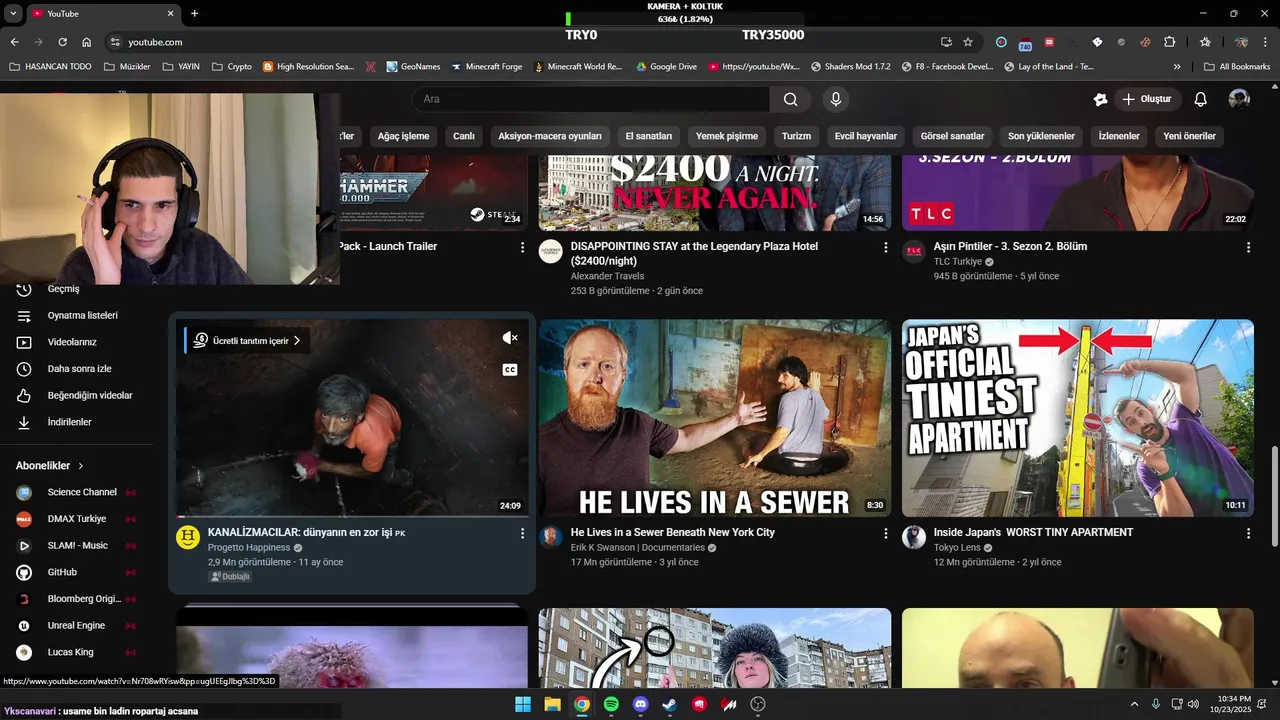Expand the hidden bookmarks overflow chevron

click(1177, 67)
